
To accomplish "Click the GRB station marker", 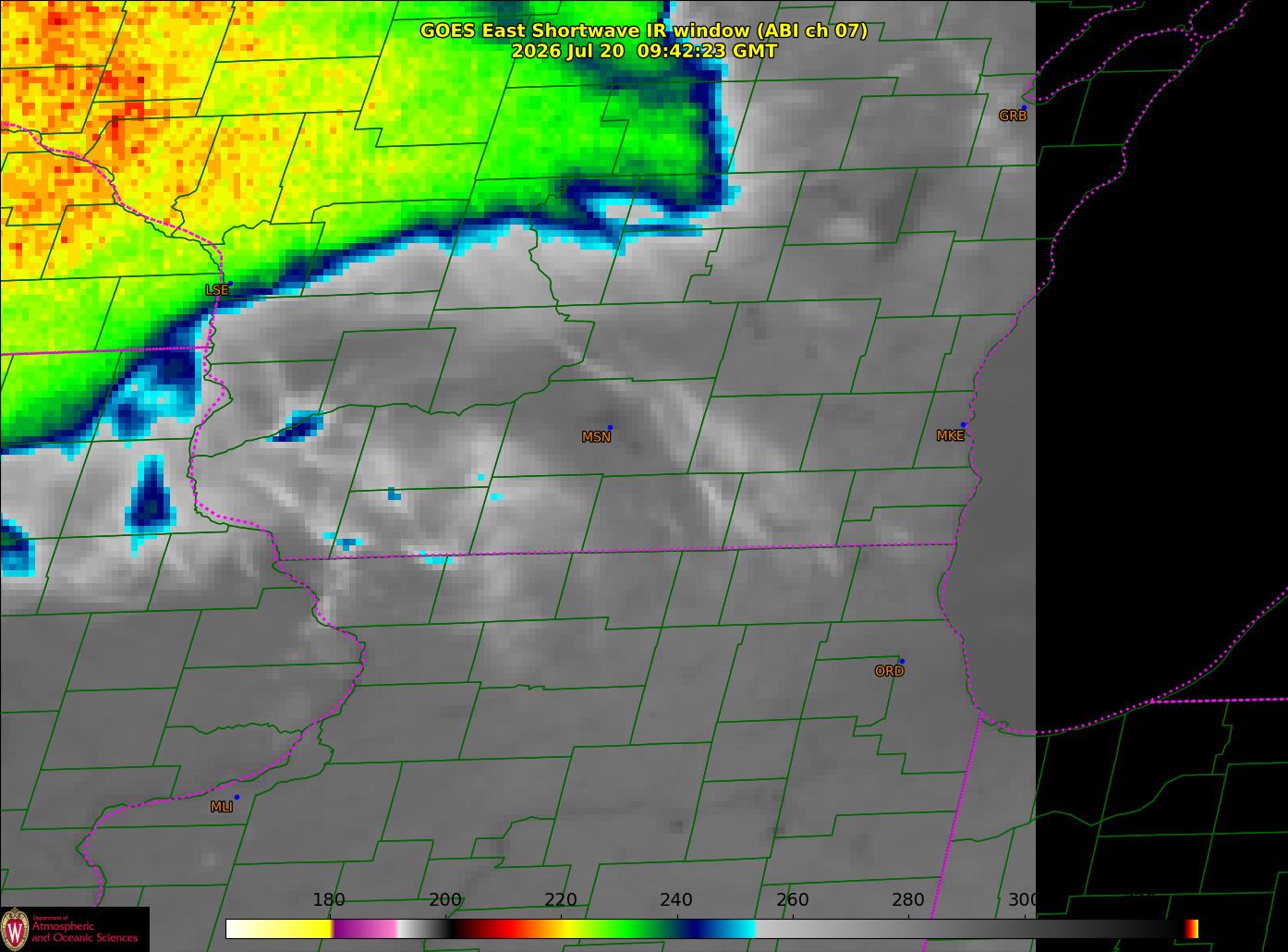I will click(x=1024, y=108).
